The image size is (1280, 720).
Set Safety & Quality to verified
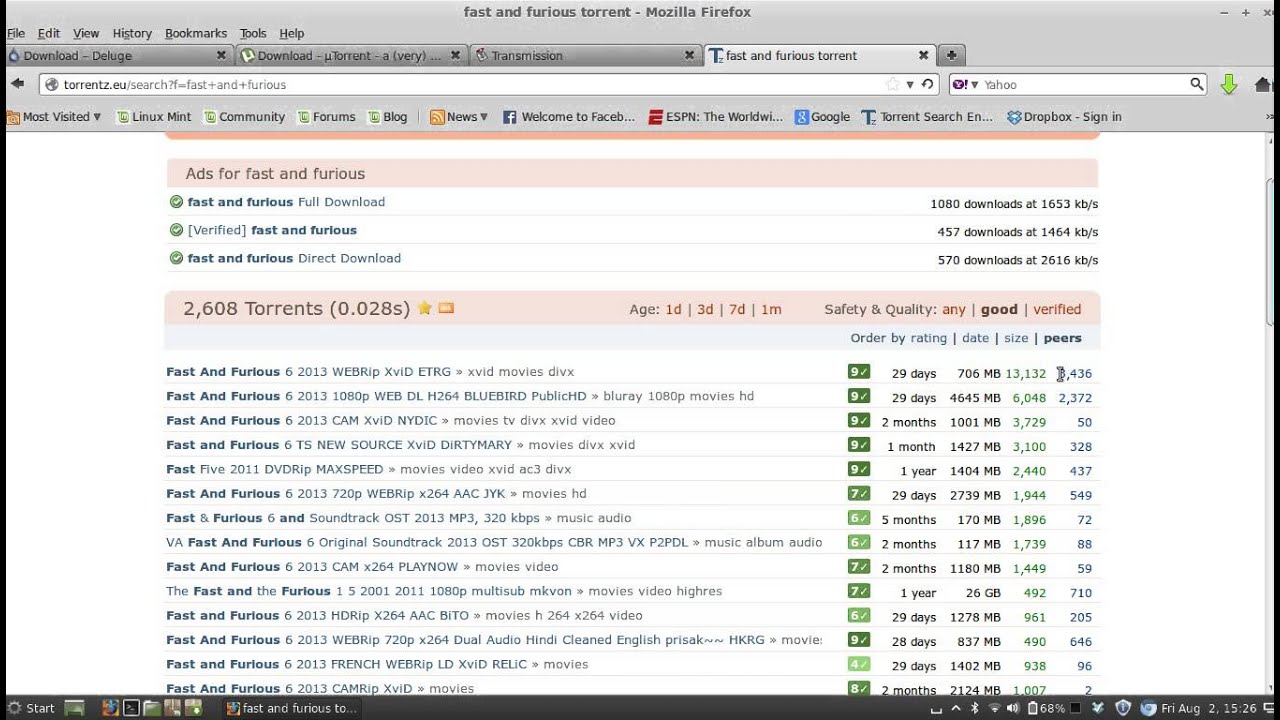click(1057, 310)
